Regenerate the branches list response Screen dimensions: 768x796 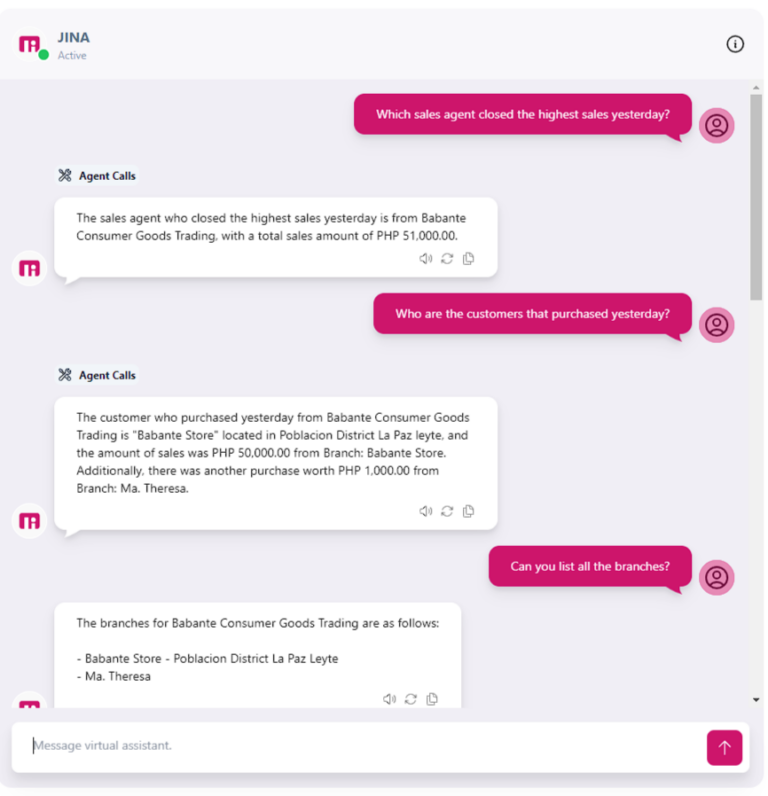[x=411, y=699]
